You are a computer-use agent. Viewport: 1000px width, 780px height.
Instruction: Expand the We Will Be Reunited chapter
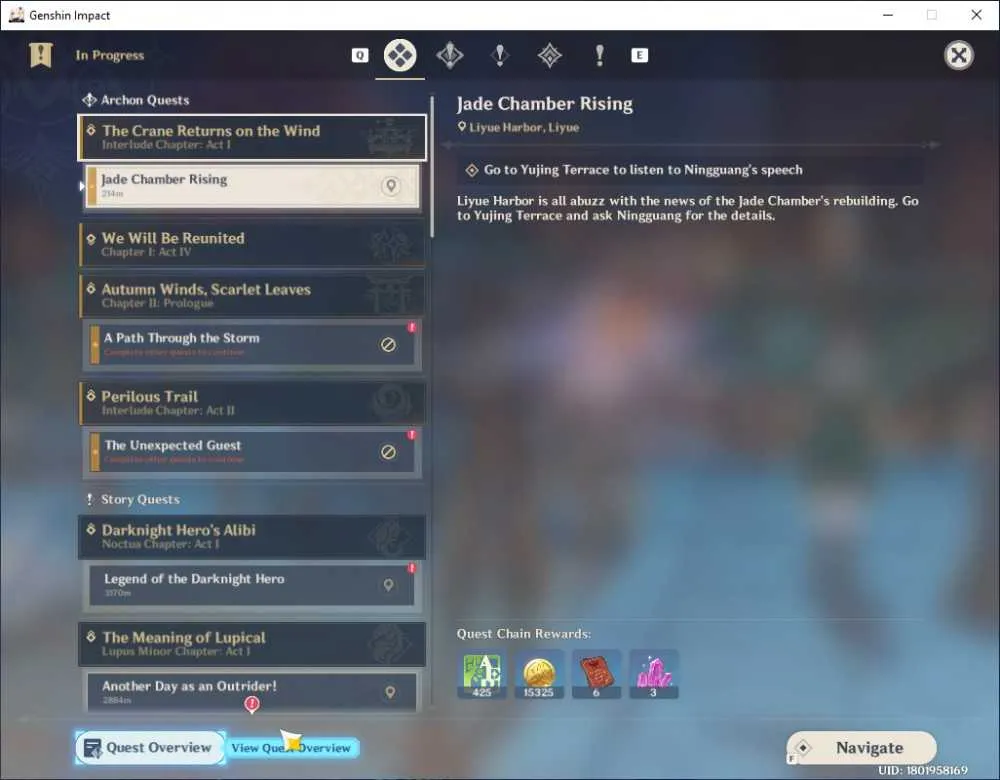[x=252, y=244]
